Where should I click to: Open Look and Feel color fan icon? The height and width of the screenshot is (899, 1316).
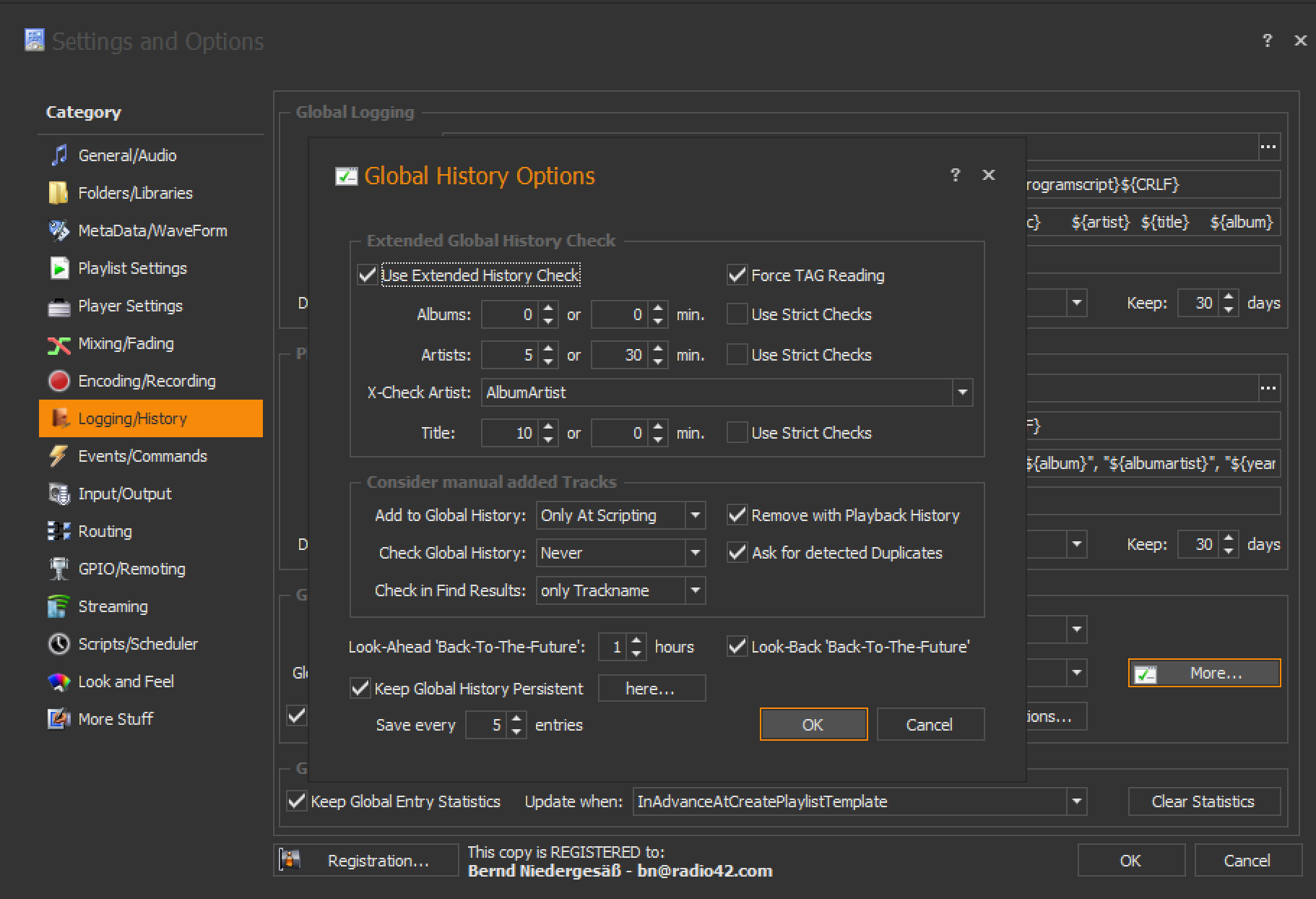tap(59, 681)
